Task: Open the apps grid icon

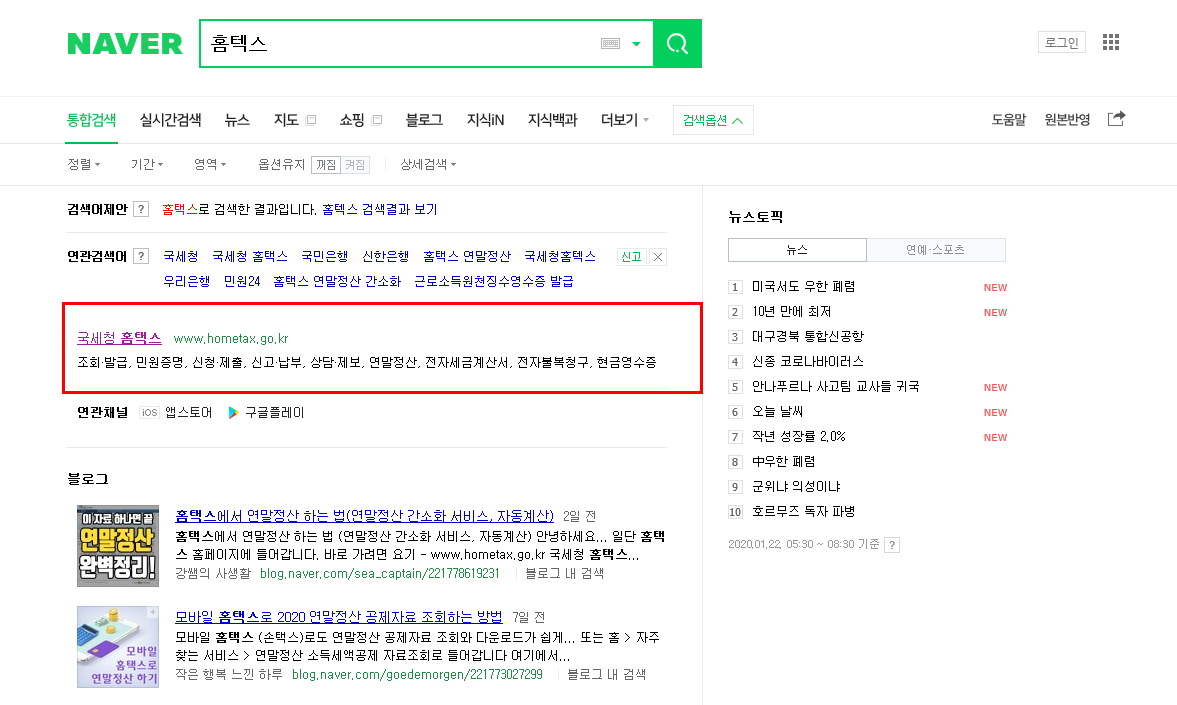Action: click(1111, 42)
